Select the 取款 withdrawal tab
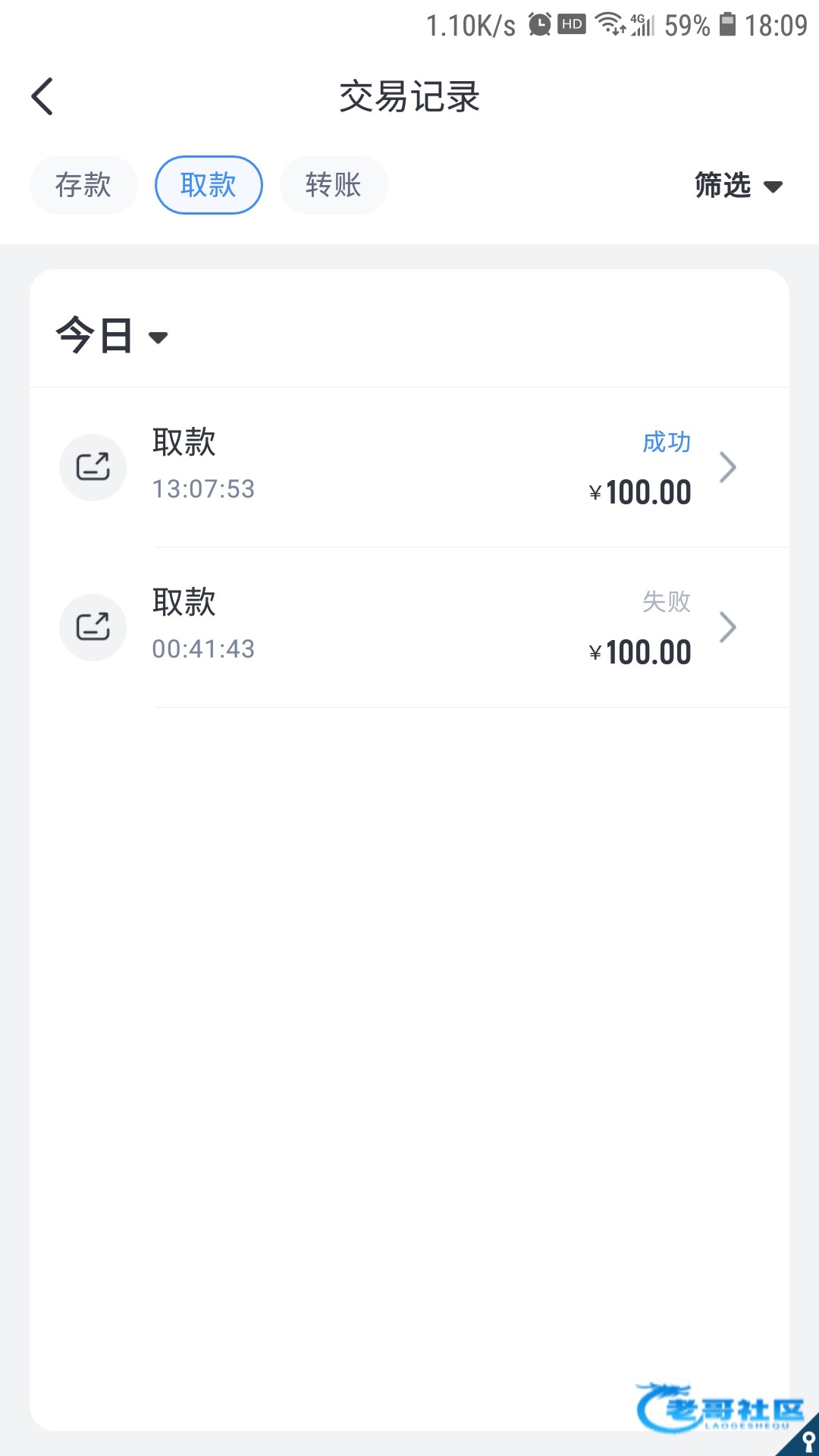 pyautogui.click(x=209, y=185)
